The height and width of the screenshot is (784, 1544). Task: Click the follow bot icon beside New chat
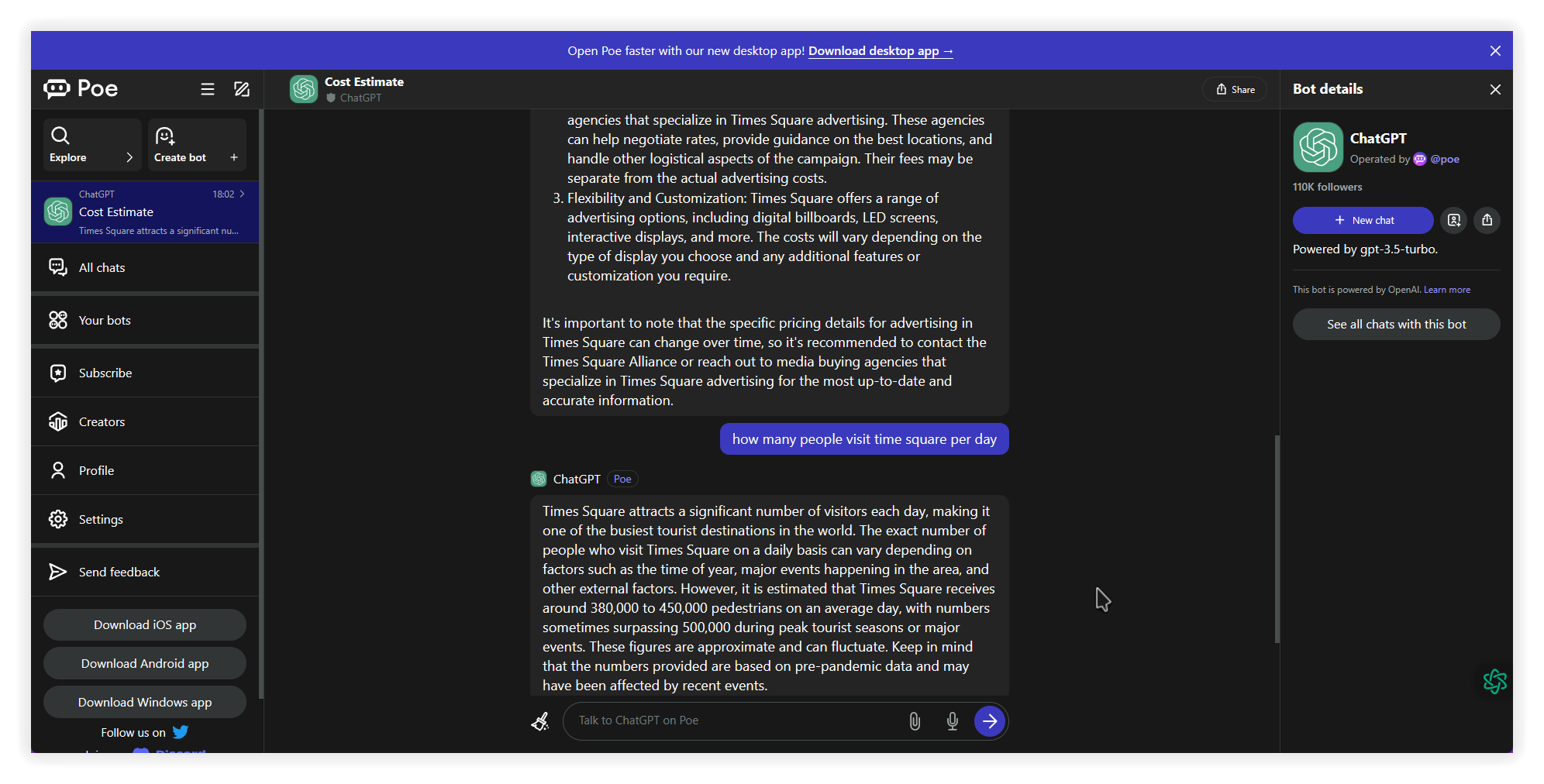coord(1454,220)
